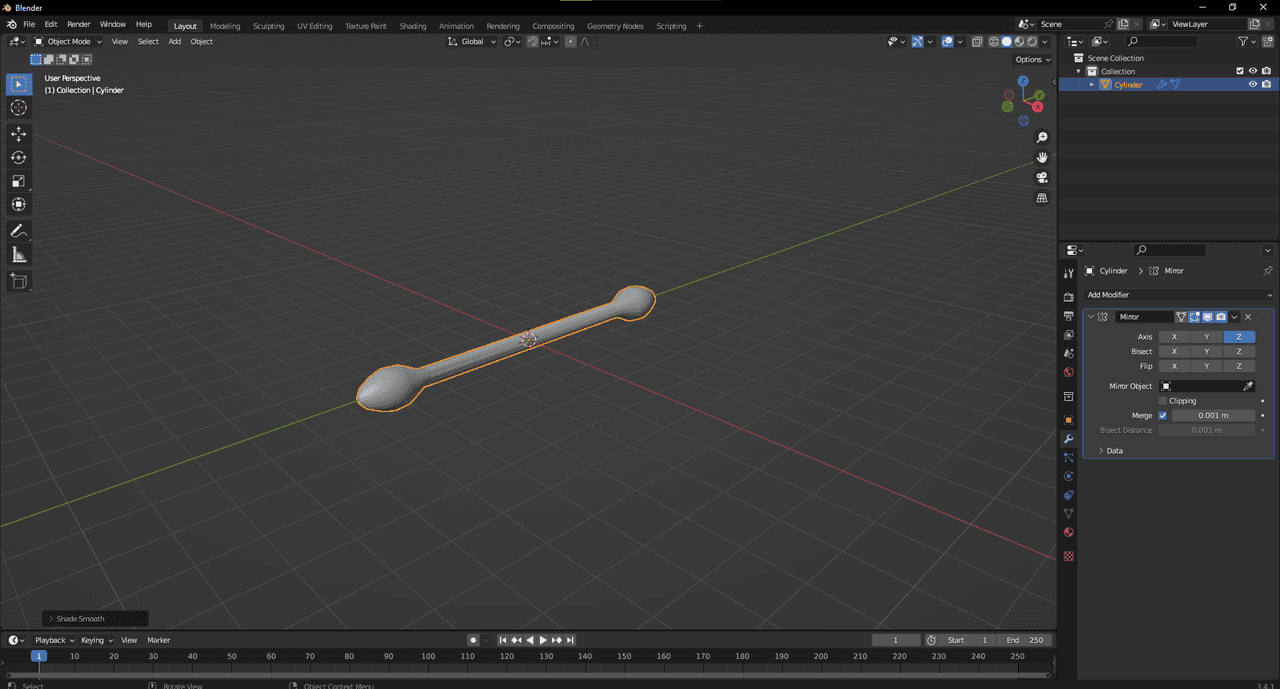The height and width of the screenshot is (689, 1280).
Task: Open the Render menu
Action: tap(78, 24)
